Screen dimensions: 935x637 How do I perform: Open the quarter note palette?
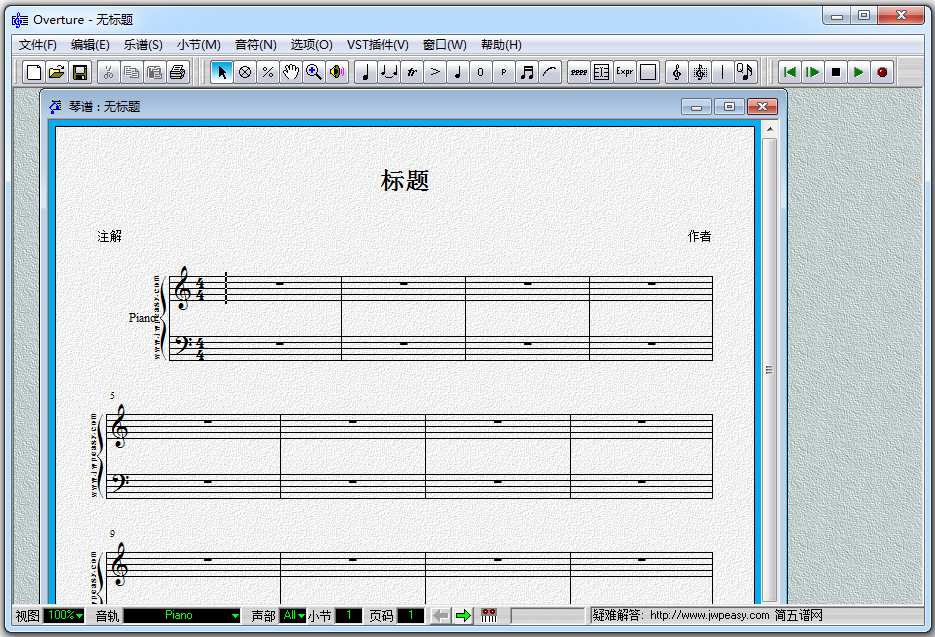[366, 72]
